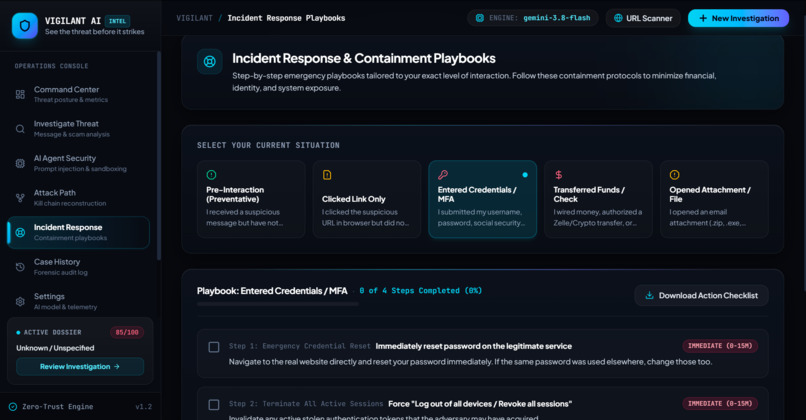Open the URL Scanner
The image size is (806, 420).
tap(643, 18)
